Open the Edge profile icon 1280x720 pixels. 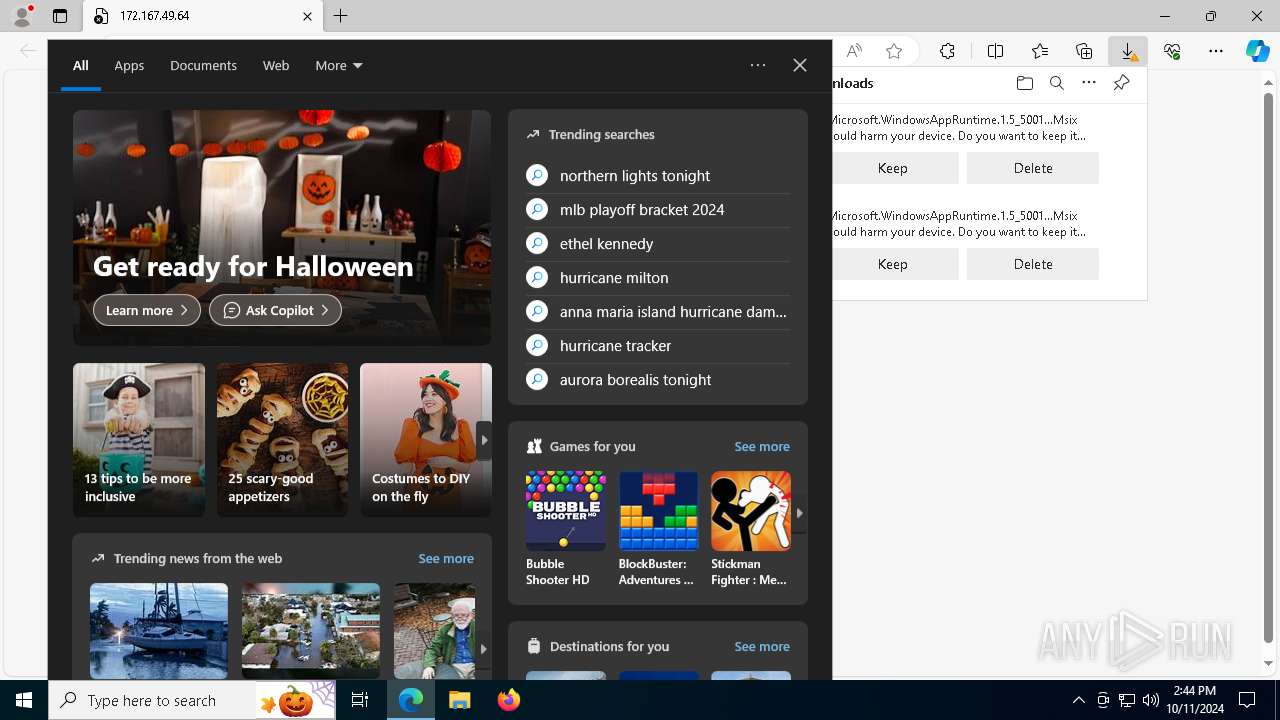[21, 16]
